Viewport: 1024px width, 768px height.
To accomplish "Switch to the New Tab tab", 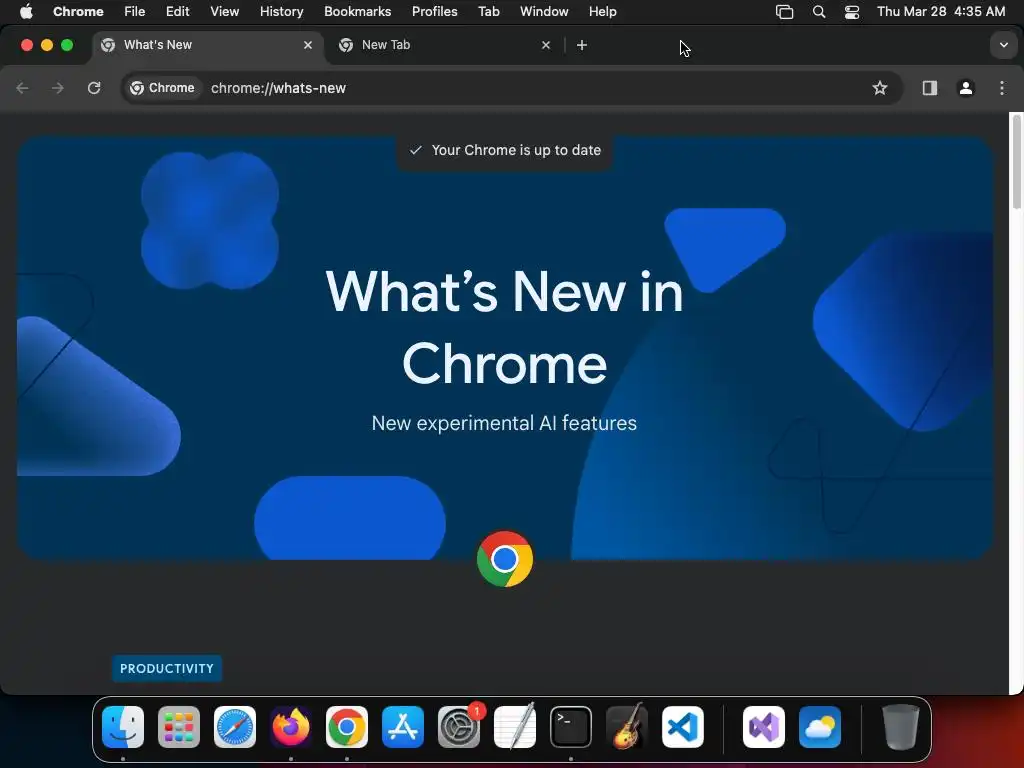I will coord(444,45).
